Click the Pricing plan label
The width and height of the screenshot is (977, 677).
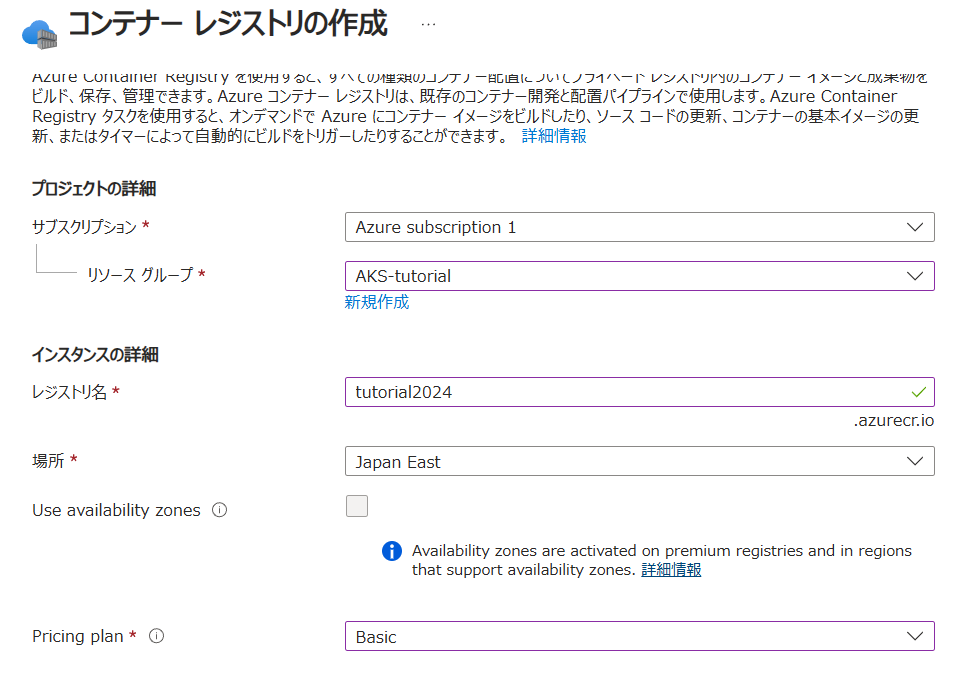pos(78,636)
